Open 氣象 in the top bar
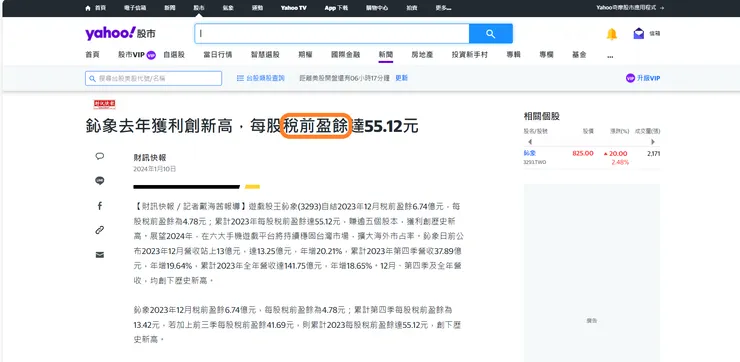 (x=228, y=8)
